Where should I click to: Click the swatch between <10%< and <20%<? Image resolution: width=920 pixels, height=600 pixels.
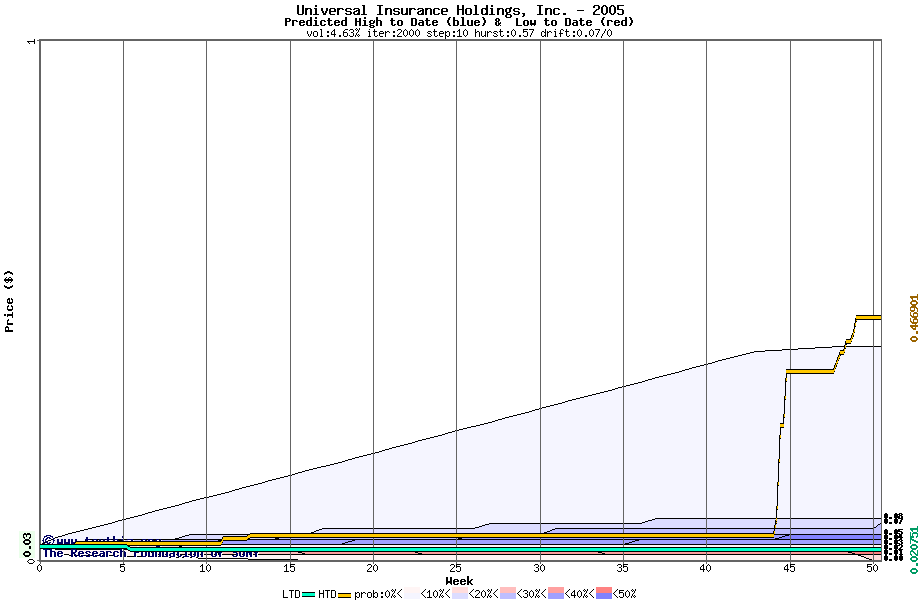(459, 593)
